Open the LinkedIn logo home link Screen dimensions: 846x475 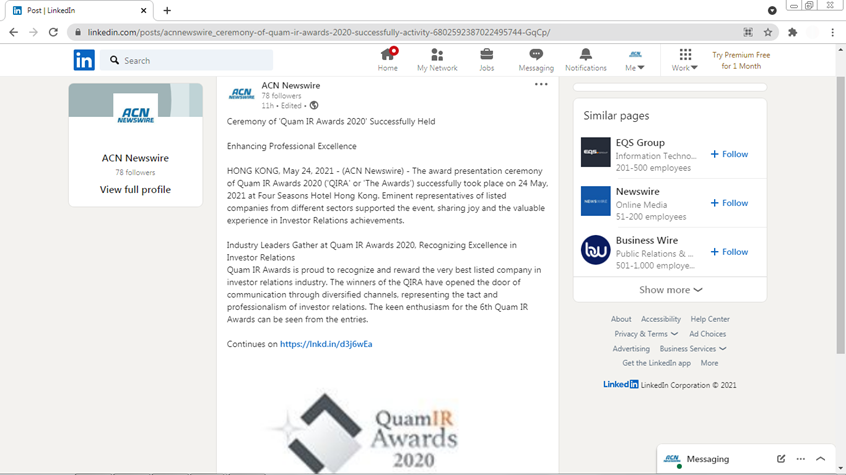coord(84,60)
